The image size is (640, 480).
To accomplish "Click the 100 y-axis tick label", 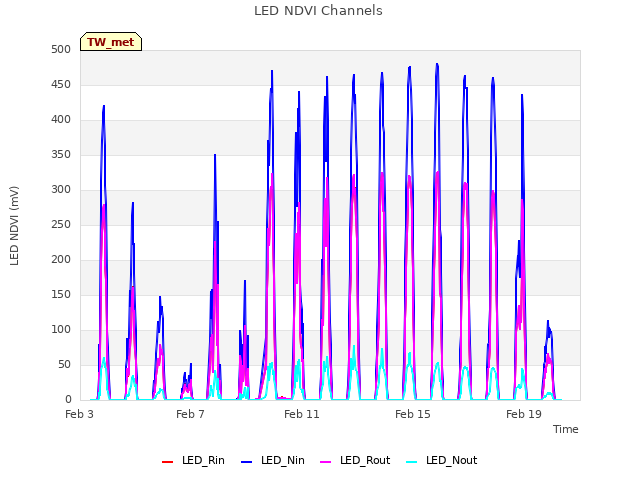I will click(x=61, y=330).
